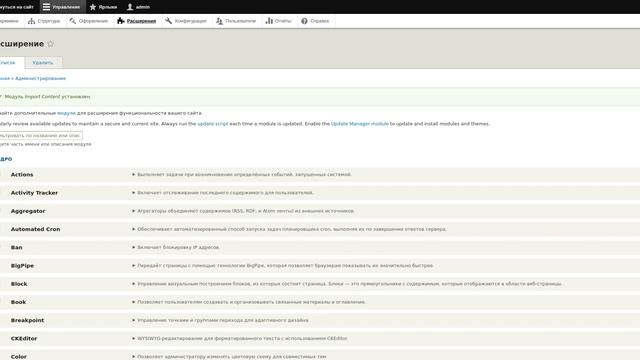Open the Справка help section
Screen dimensions: 640x360
point(315,21)
